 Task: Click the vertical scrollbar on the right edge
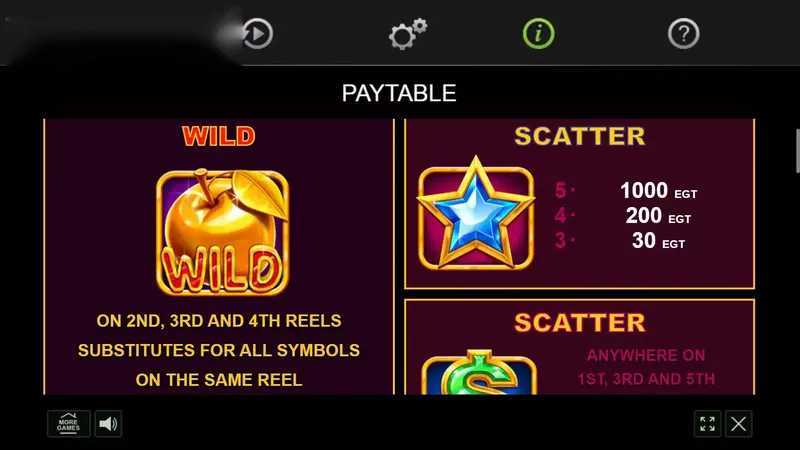click(x=797, y=151)
